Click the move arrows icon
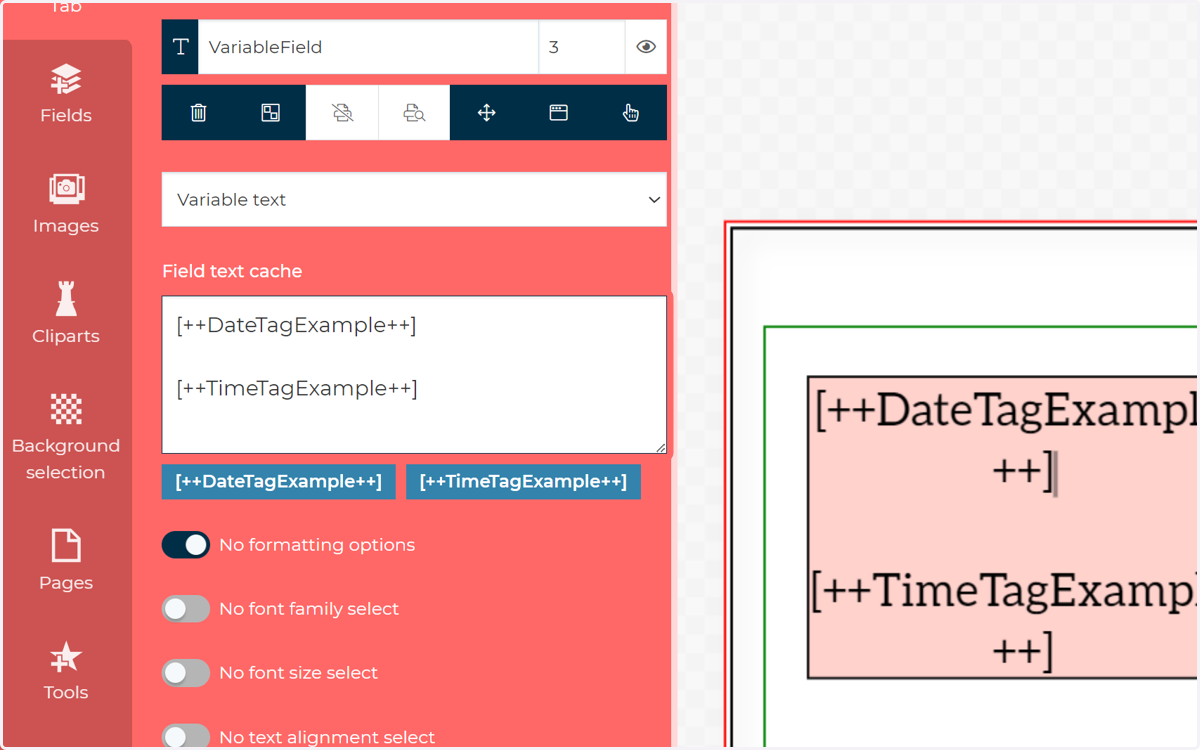The height and width of the screenshot is (750, 1200). pos(486,113)
